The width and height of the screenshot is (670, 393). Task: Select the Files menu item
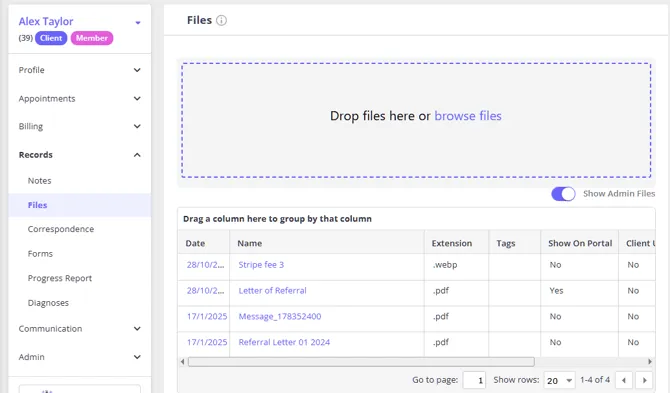pos(79,205)
